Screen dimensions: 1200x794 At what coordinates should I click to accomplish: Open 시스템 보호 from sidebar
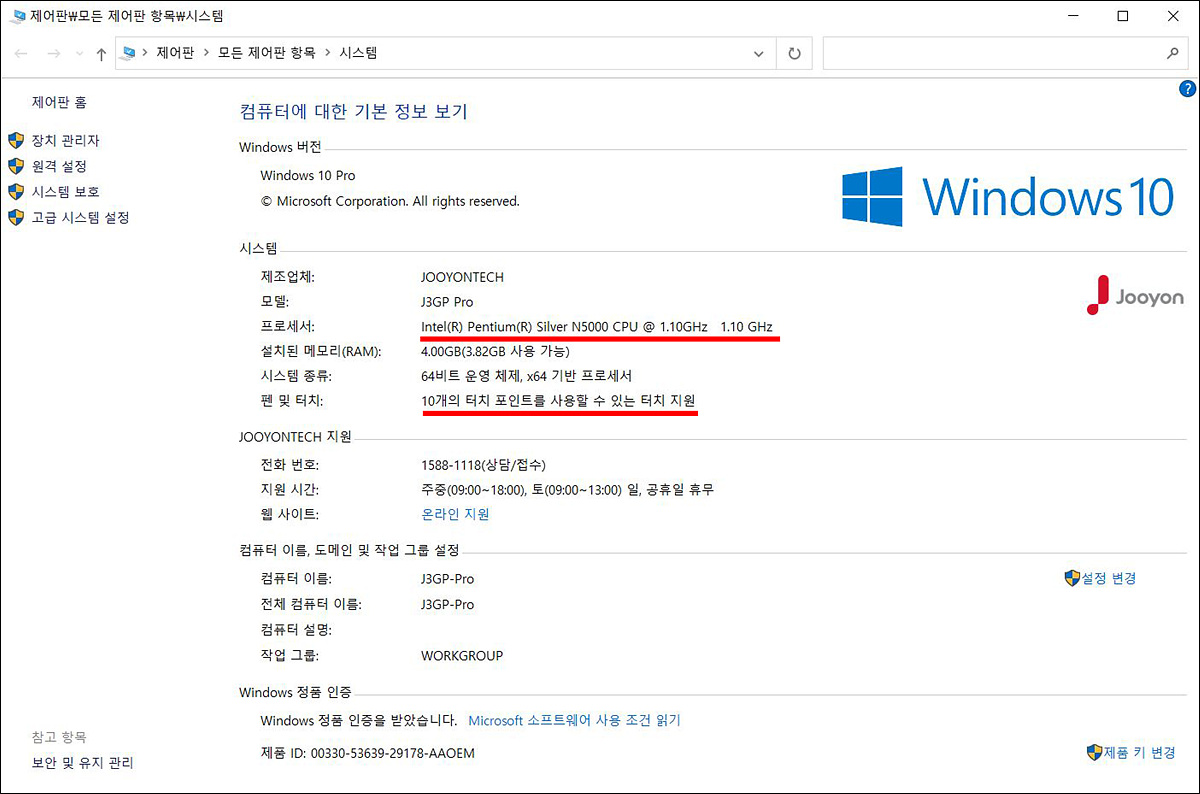pos(65,191)
